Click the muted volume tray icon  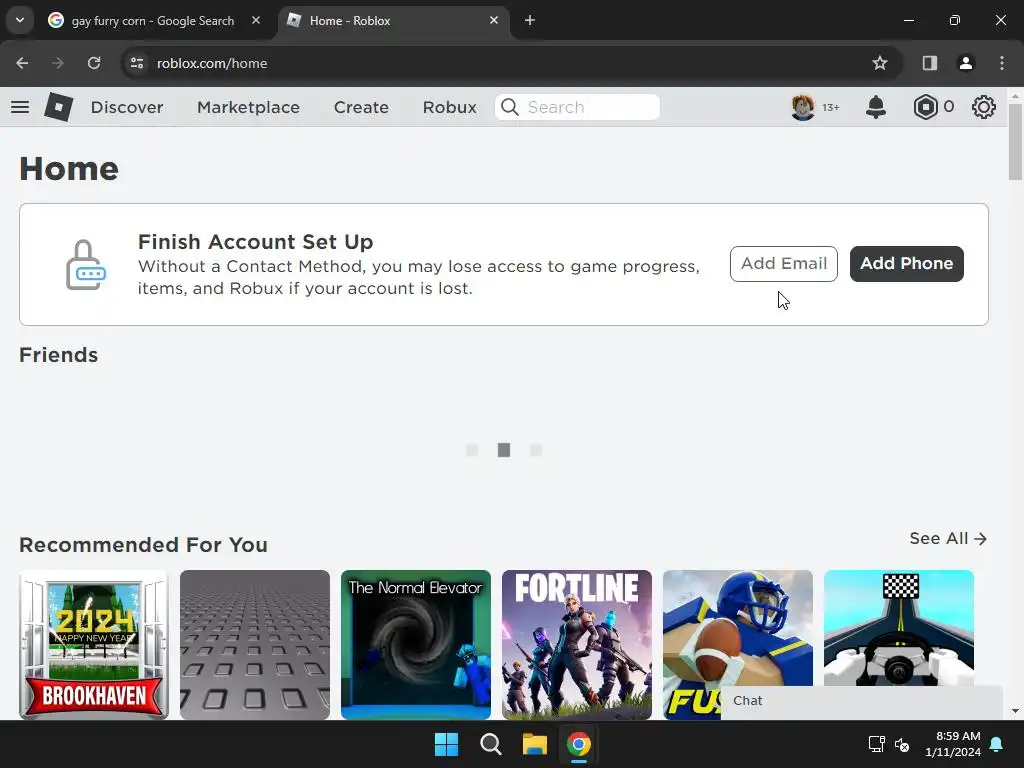click(x=902, y=744)
